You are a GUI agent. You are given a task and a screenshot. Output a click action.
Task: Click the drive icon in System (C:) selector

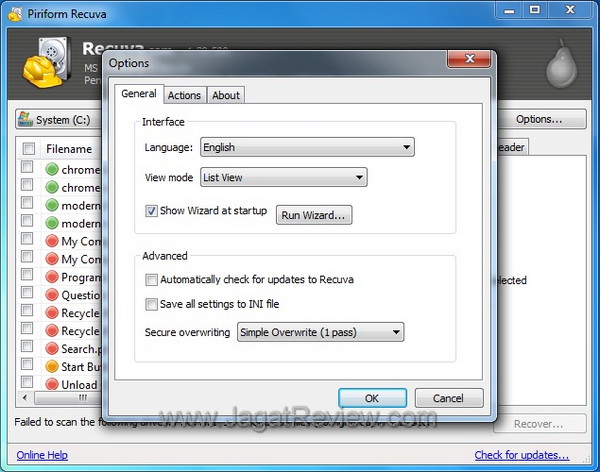coord(25,120)
